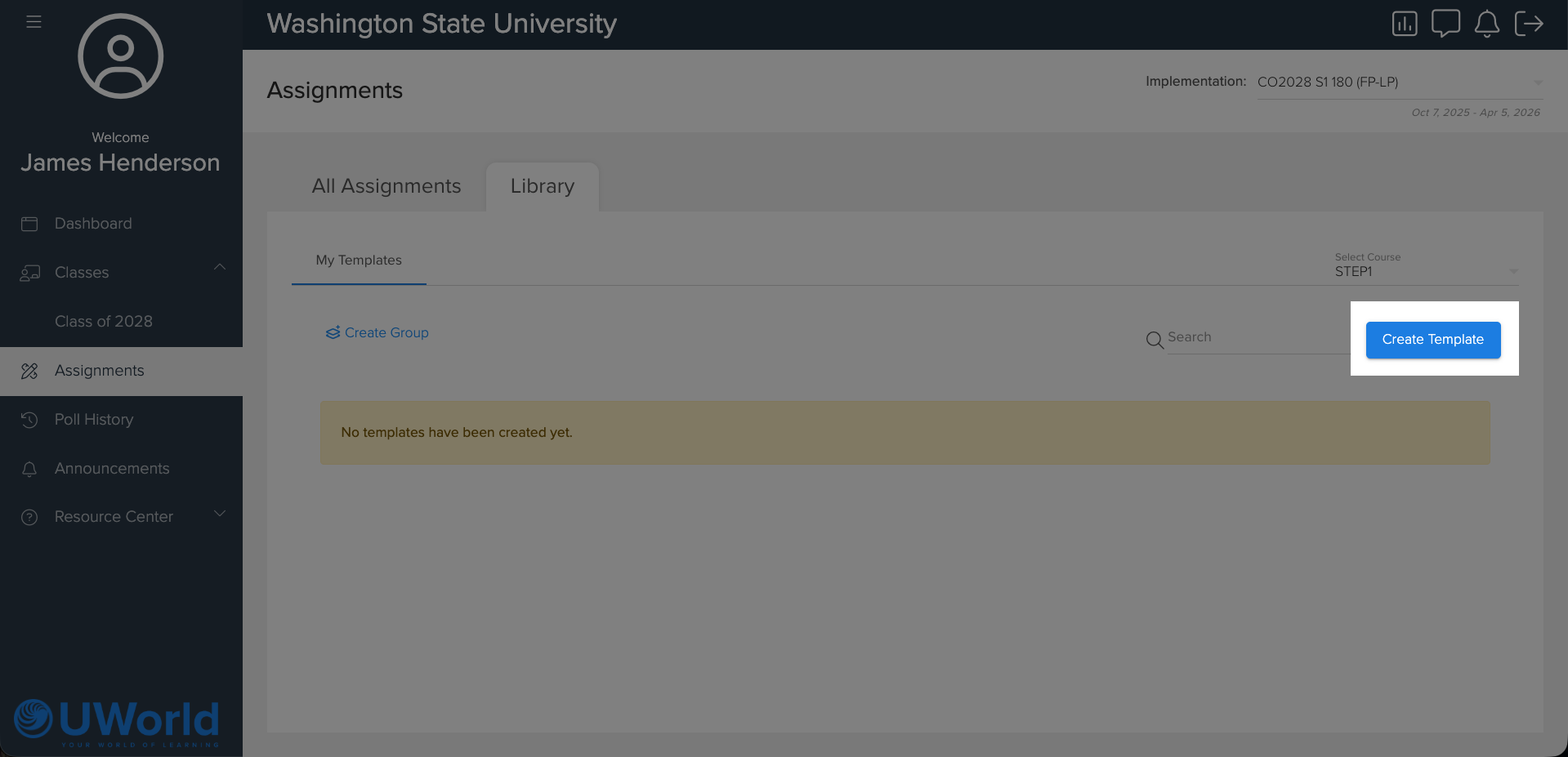This screenshot has width=1568, height=757.
Task: Click the UWorld logo
Action: click(117, 721)
